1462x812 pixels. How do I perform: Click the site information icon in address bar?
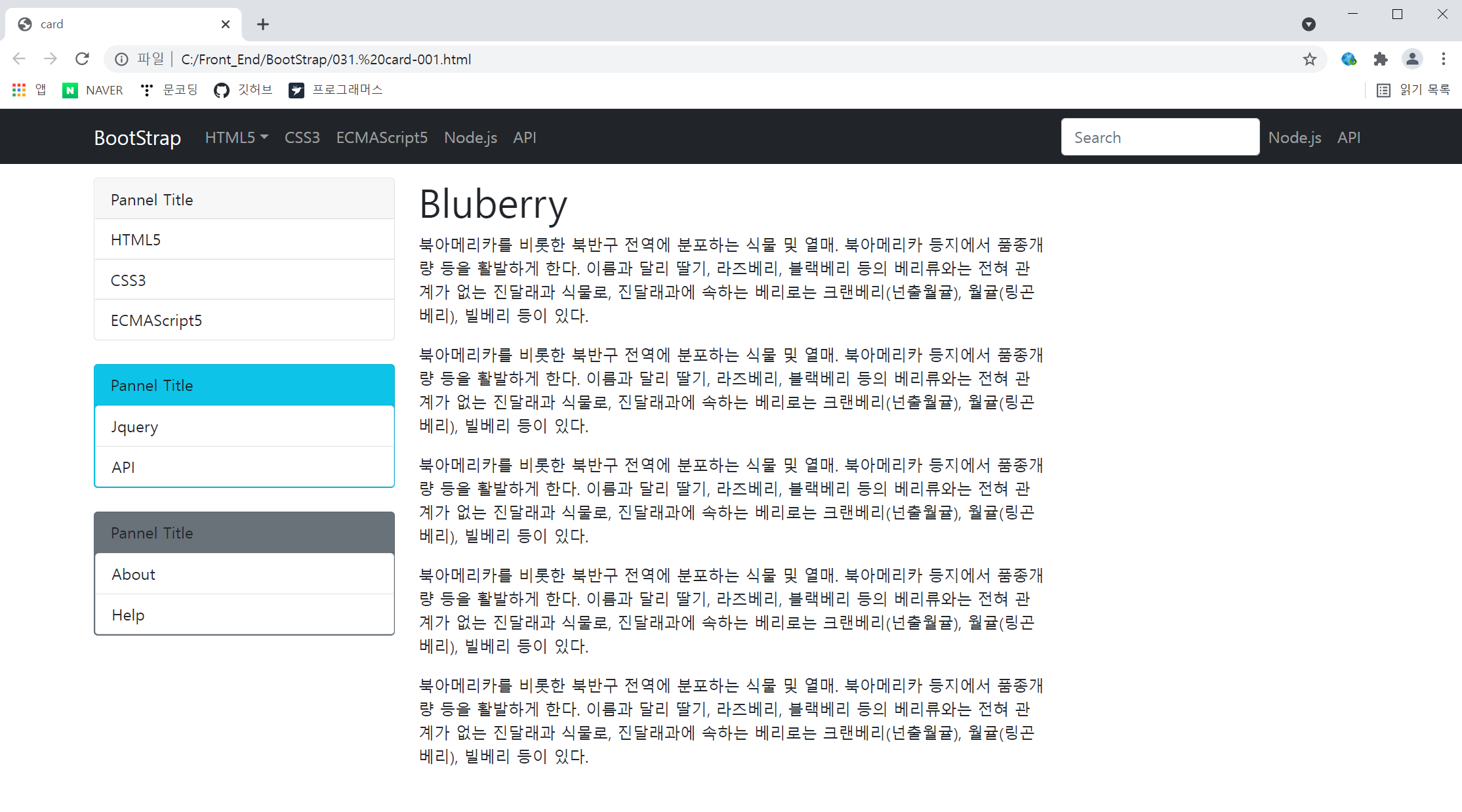(121, 59)
